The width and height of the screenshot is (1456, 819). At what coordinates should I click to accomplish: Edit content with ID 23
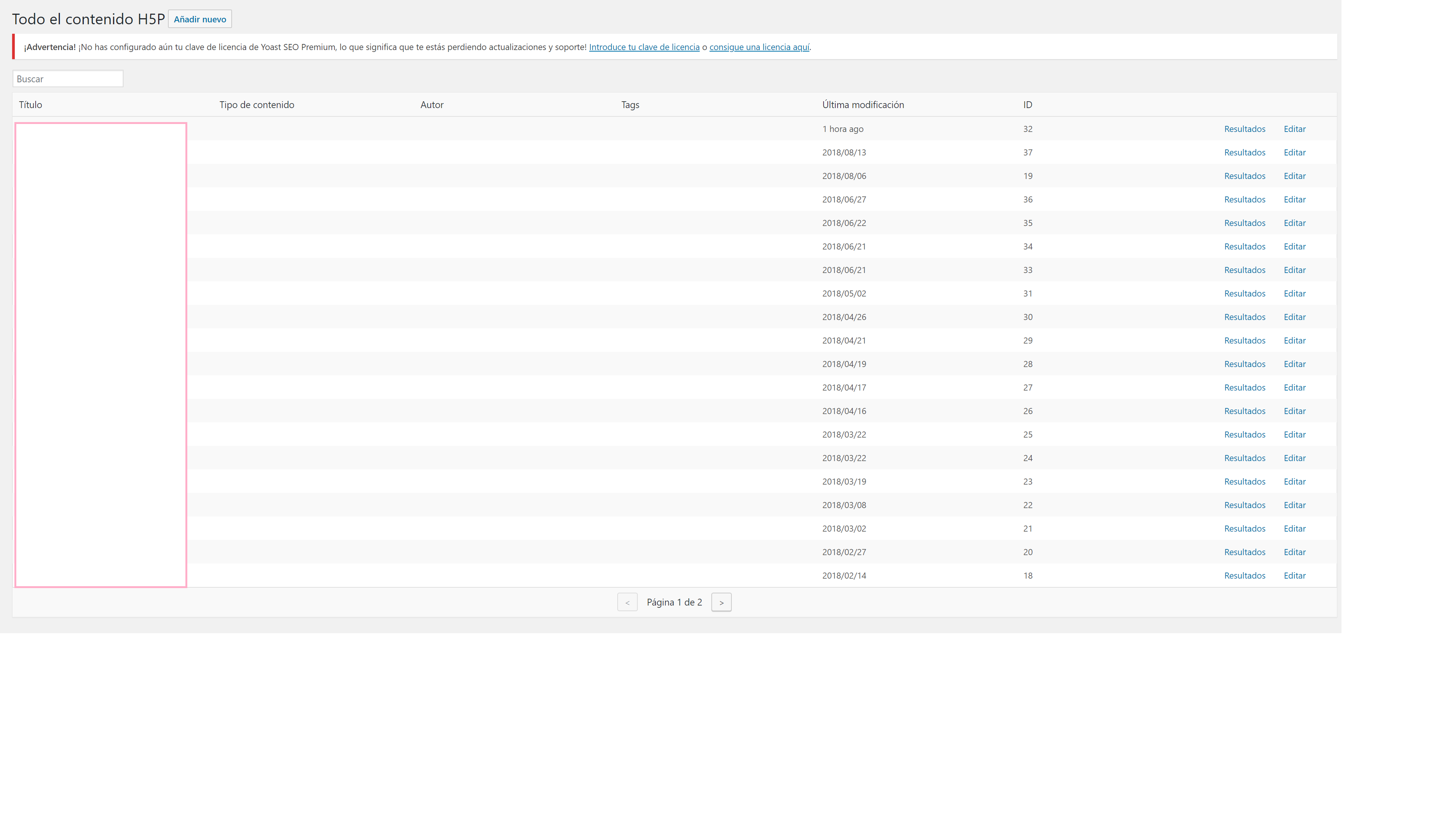(1294, 482)
